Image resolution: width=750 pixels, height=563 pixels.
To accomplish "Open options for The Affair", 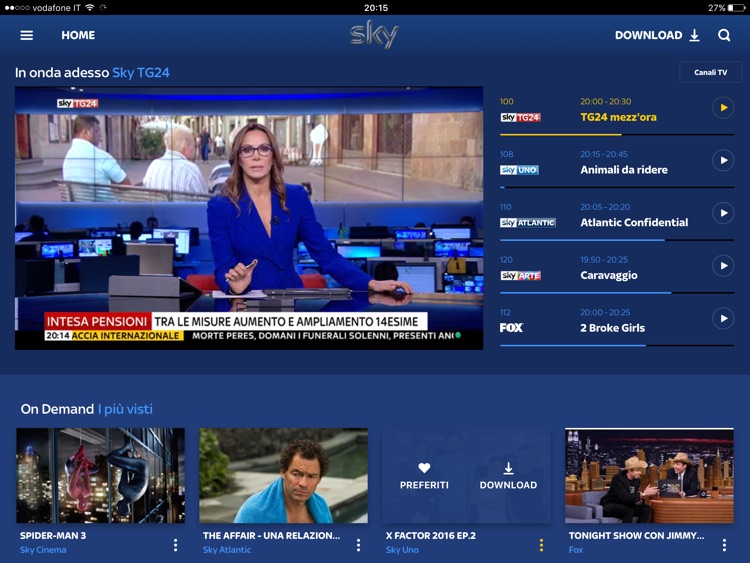I will (x=358, y=545).
